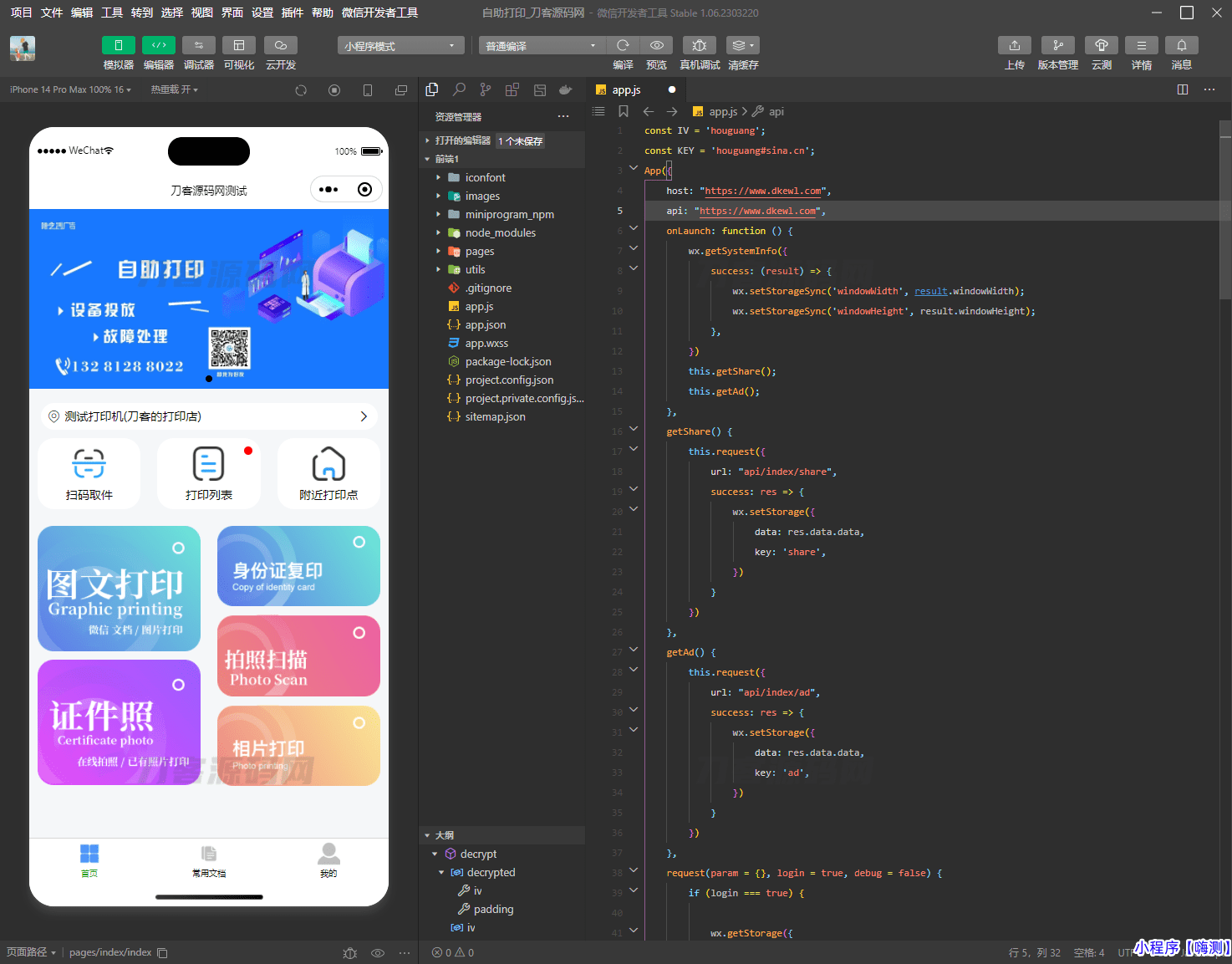Refresh the simulator

coord(301,90)
